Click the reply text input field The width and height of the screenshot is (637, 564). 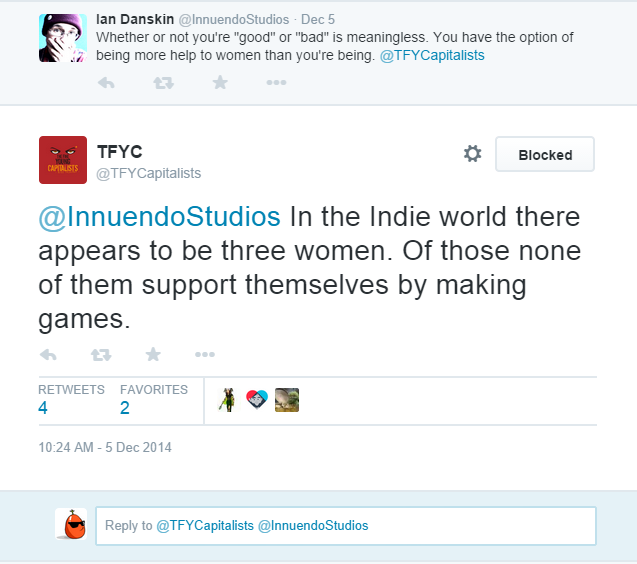pyautogui.click(x=346, y=526)
